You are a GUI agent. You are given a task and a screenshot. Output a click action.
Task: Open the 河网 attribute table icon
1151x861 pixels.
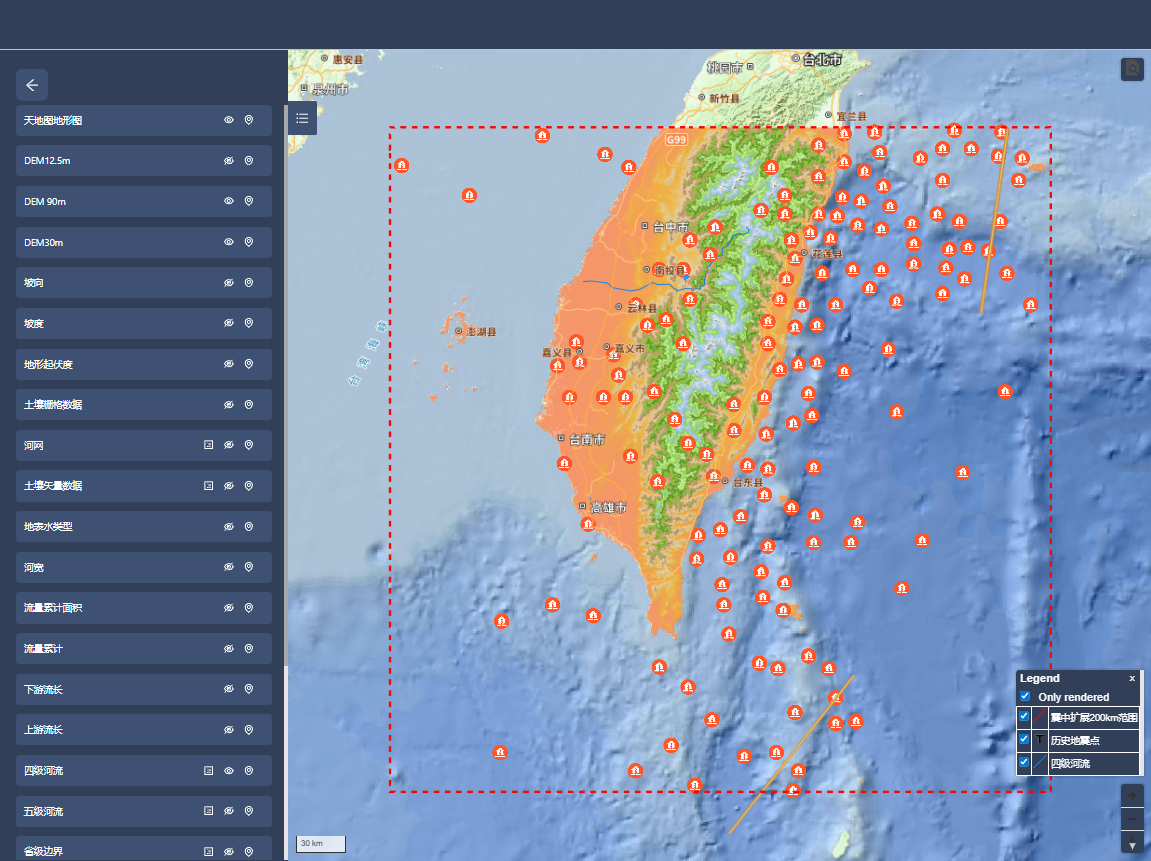208,445
